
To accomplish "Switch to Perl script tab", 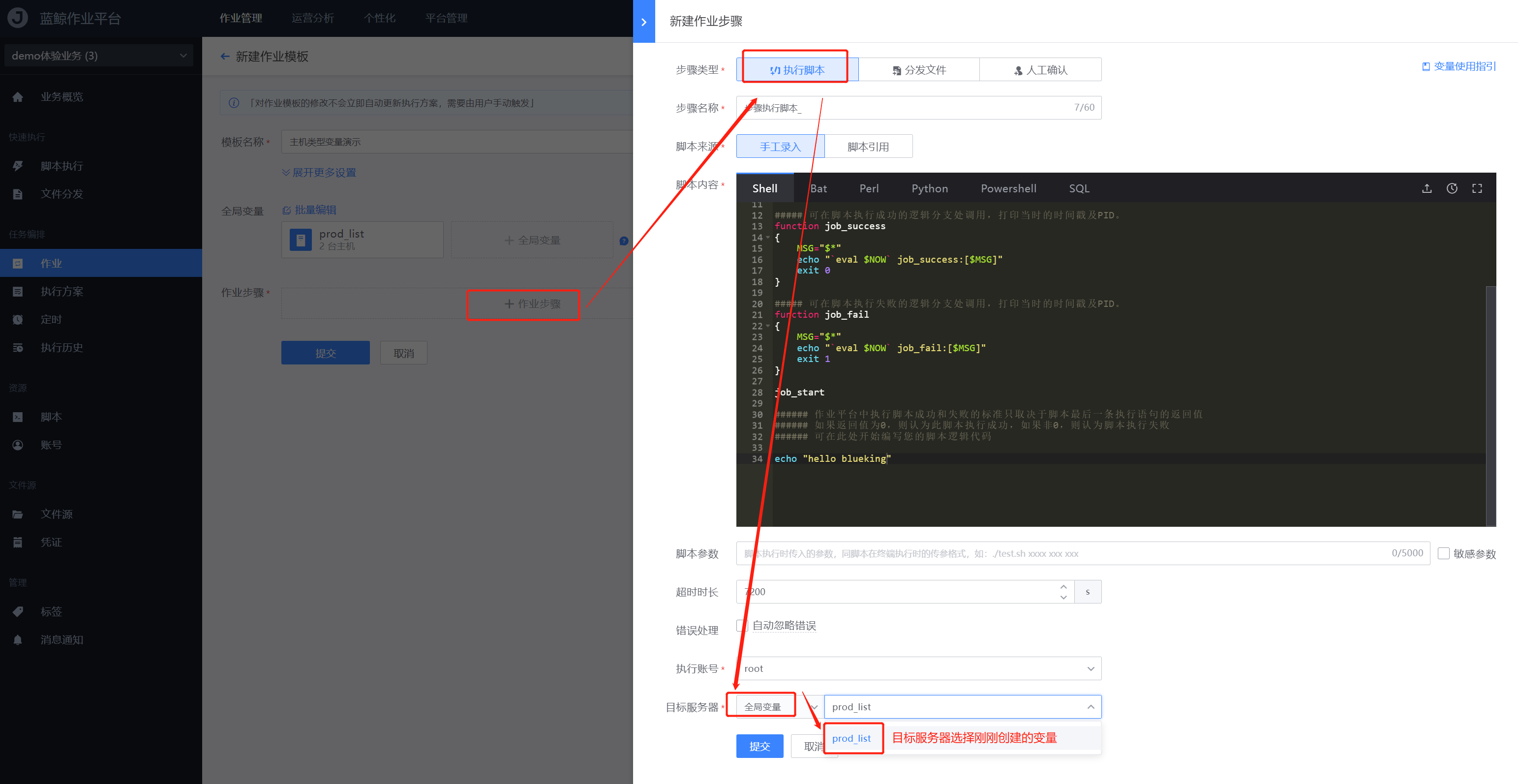I will tap(869, 188).
